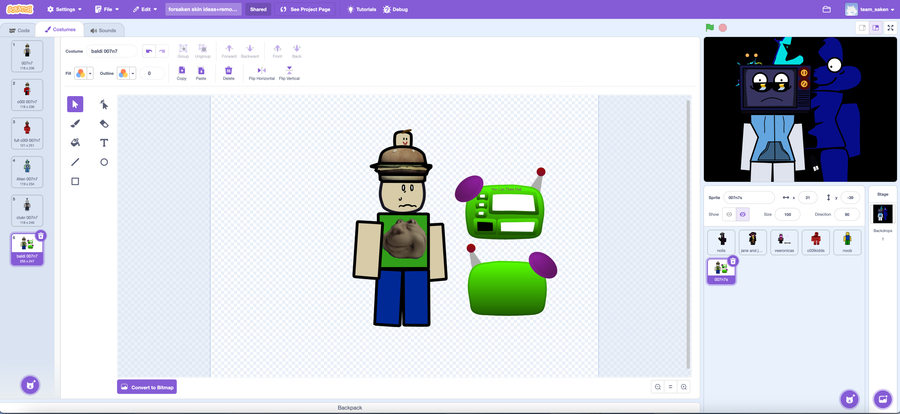Viewport: 900px width, 414px height.
Task: Click the Shared button
Action: click(258, 9)
